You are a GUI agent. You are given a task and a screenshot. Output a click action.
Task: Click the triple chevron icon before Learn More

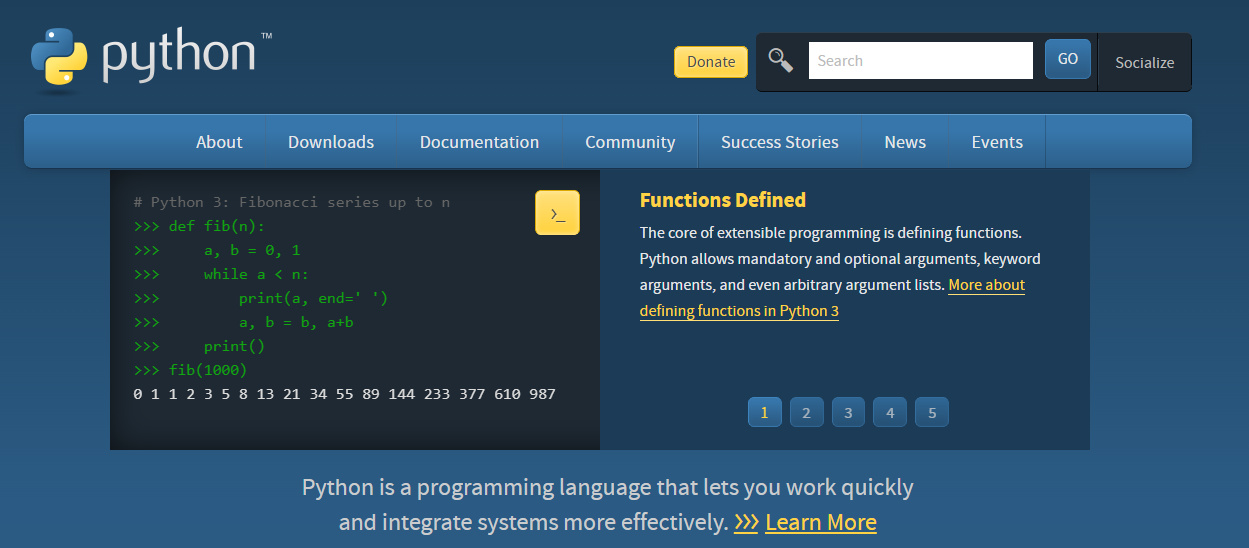[746, 522]
